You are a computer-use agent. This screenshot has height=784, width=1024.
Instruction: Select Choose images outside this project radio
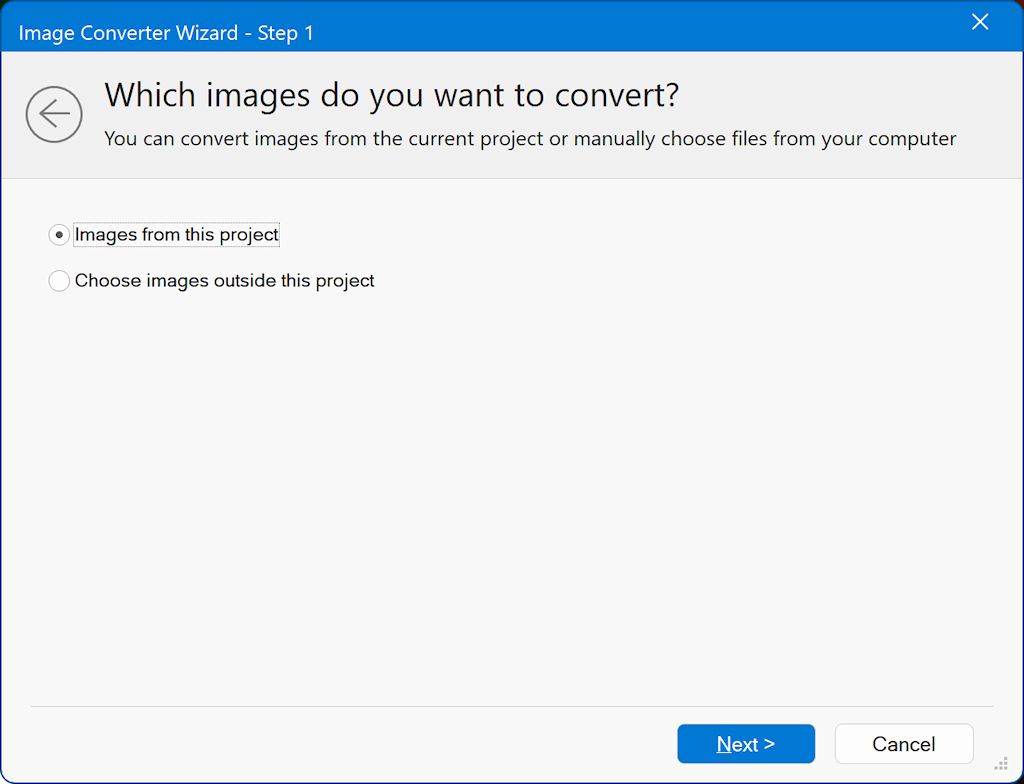pos(59,281)
